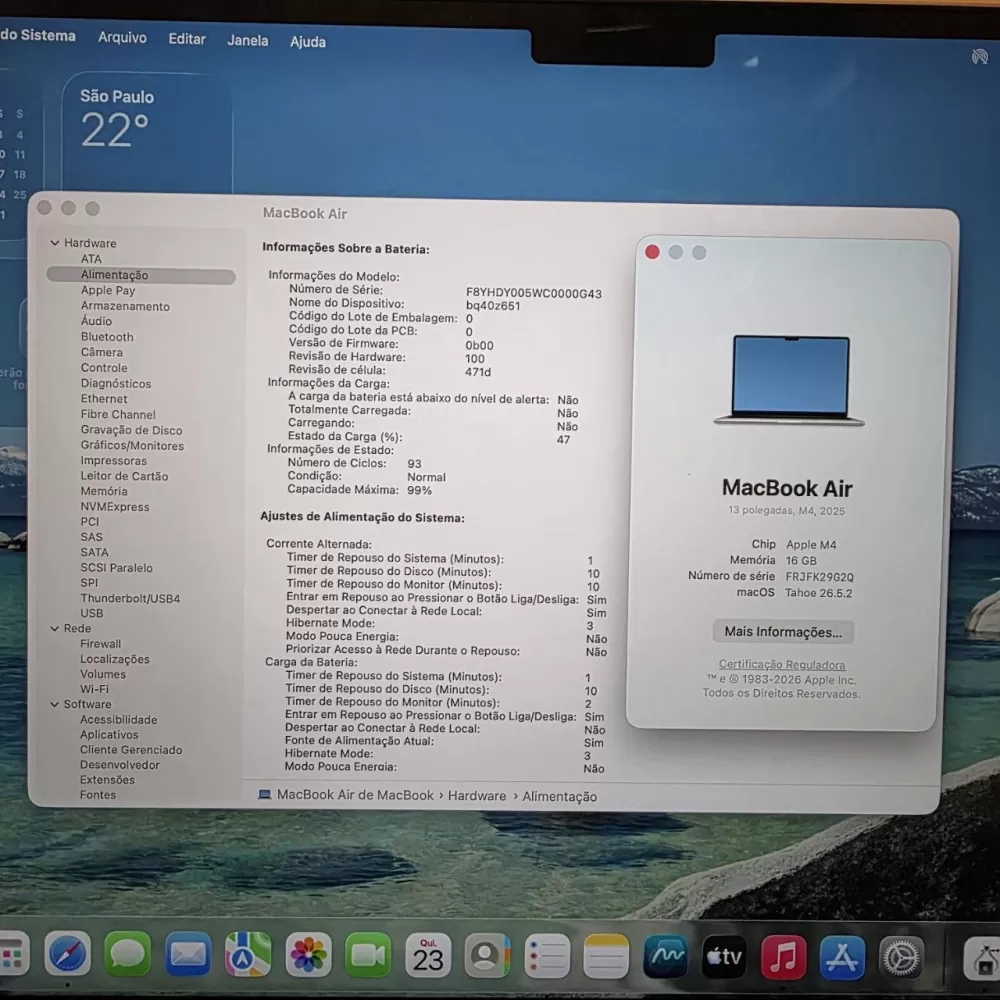The image size is (1000, 1000).
Task: Select Thunderbolt/USB4 in the sidebar
Action: (130, 598)
